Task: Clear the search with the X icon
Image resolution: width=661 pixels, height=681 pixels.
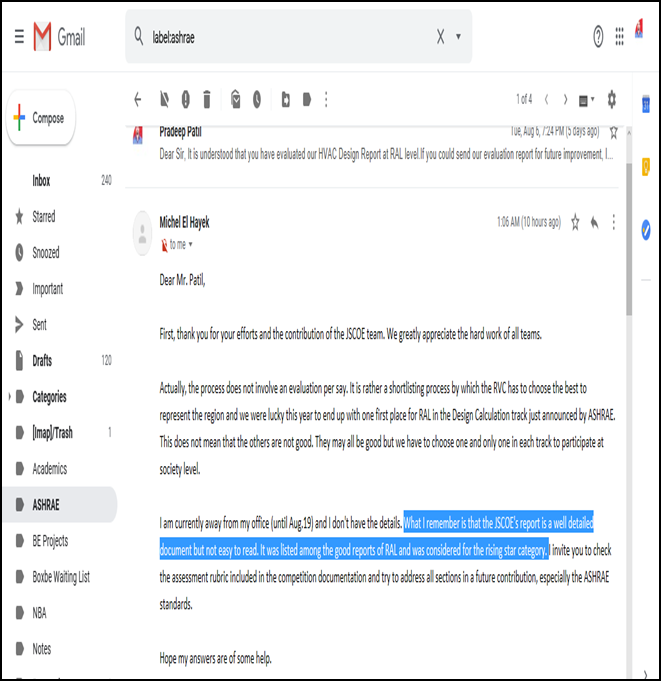Action: (440, 36)
